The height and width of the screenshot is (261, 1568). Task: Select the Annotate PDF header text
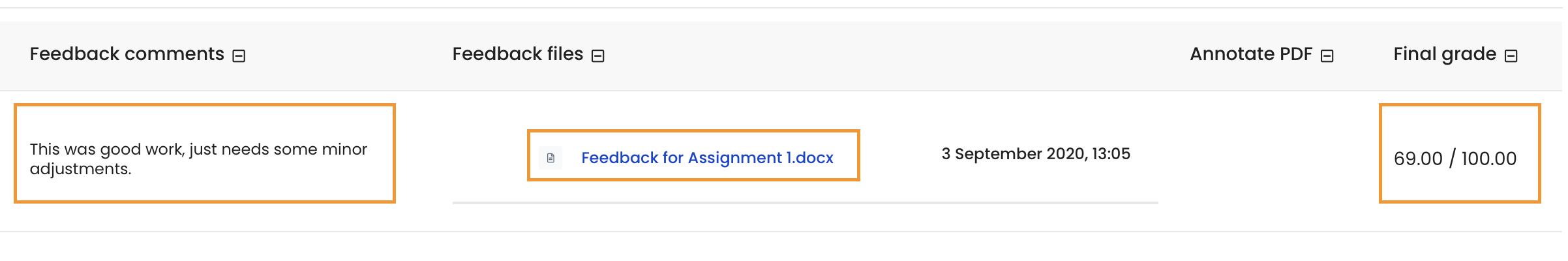pos(1251,54)
